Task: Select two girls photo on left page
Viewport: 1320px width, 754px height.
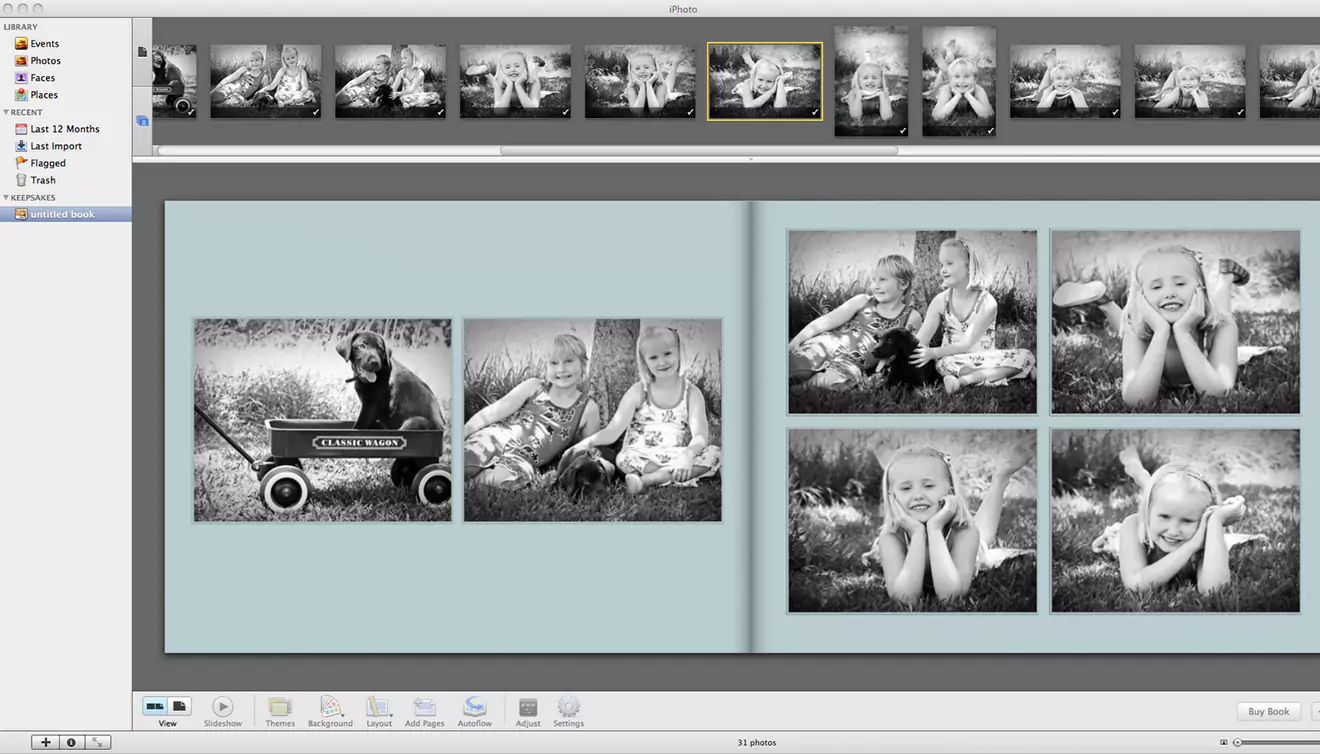Action: (x=592, y=420)
